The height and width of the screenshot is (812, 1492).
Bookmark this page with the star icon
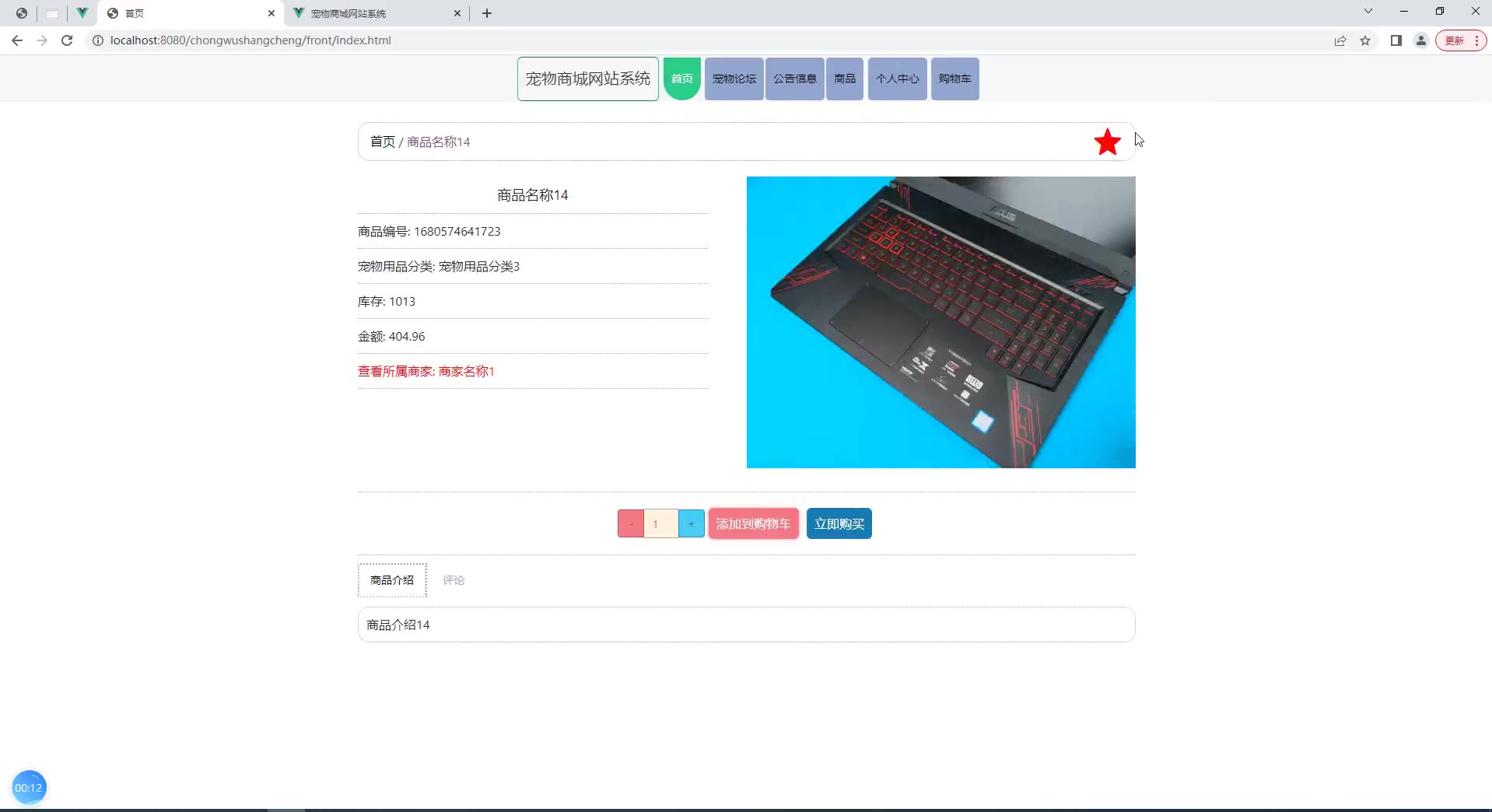pos(1365,40)
